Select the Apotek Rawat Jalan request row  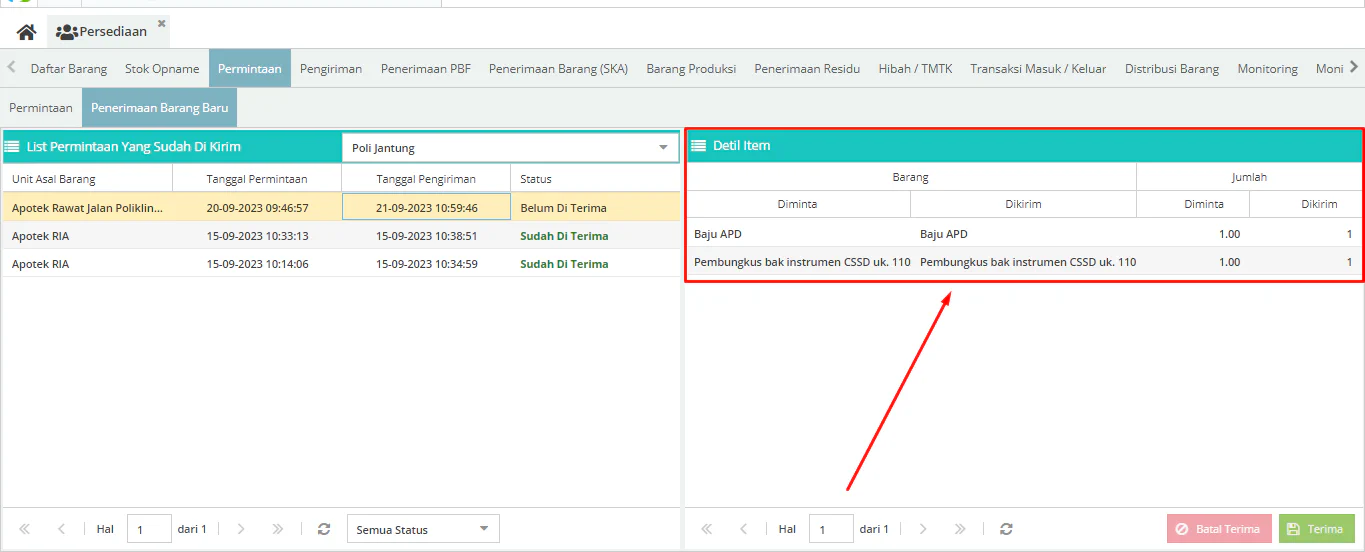coord(87,208)
